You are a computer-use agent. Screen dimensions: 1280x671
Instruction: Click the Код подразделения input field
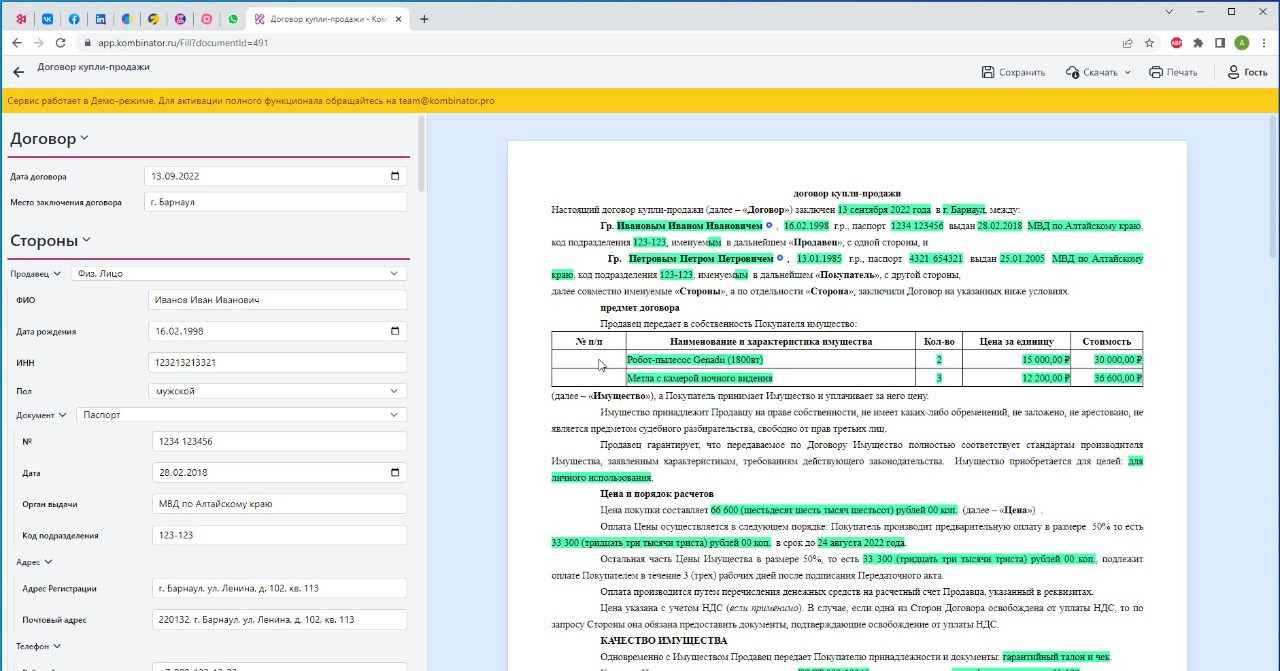tap(280, 535)
